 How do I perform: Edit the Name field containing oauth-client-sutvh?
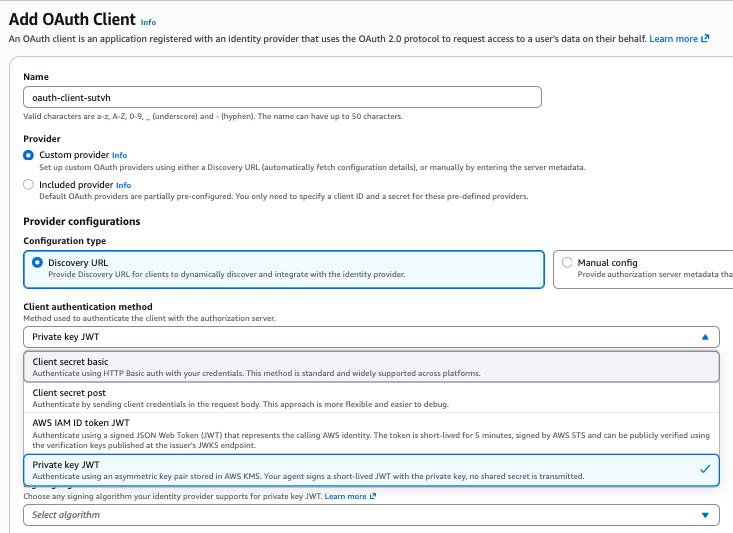click(282, 97)
